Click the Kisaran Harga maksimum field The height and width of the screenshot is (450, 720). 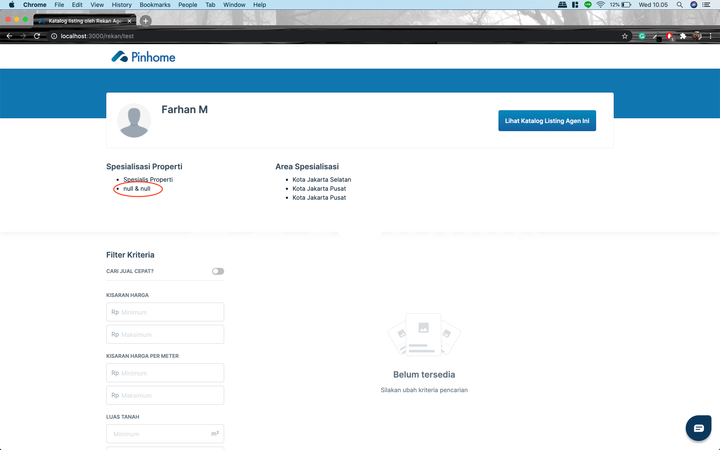165,334
